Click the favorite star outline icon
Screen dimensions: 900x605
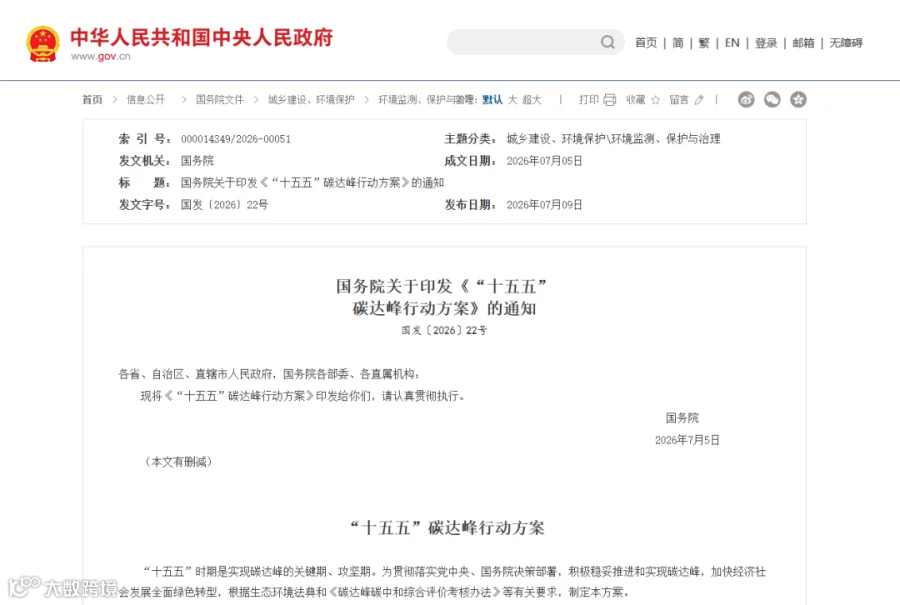pyautogui.click(x=655, y=100)
